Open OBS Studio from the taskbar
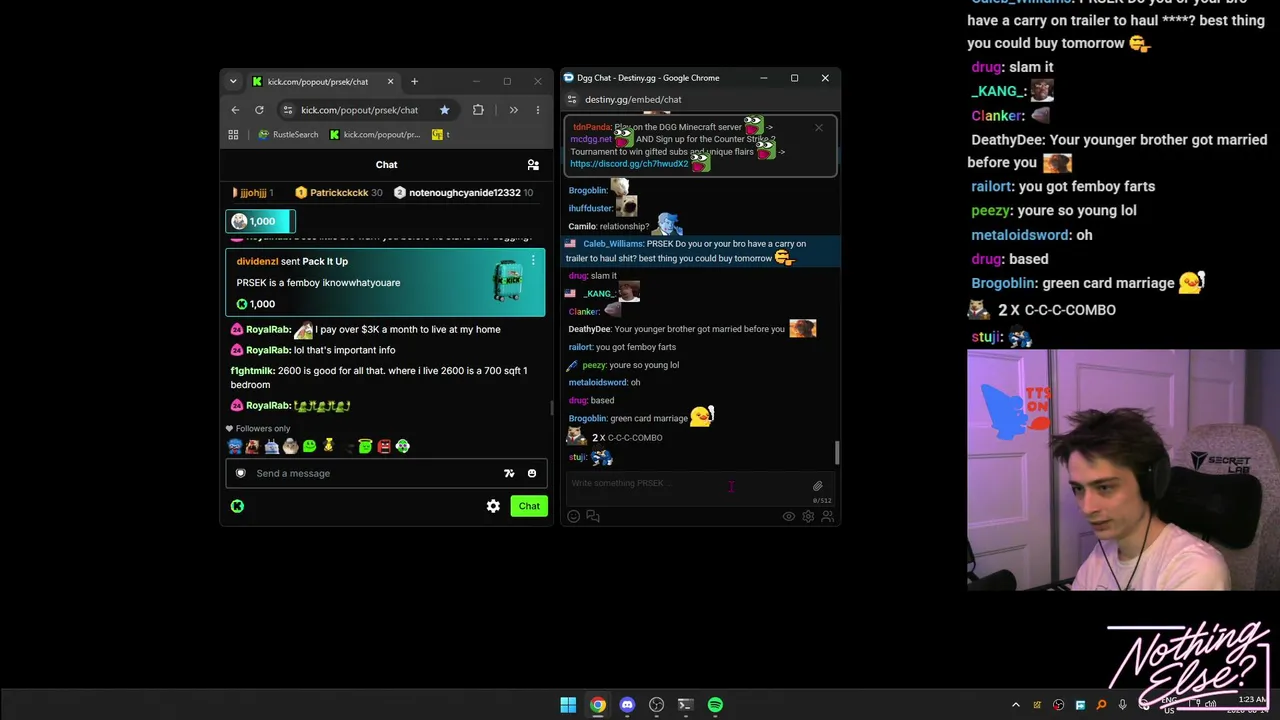The image size is (1280, 720). point(656,705)
